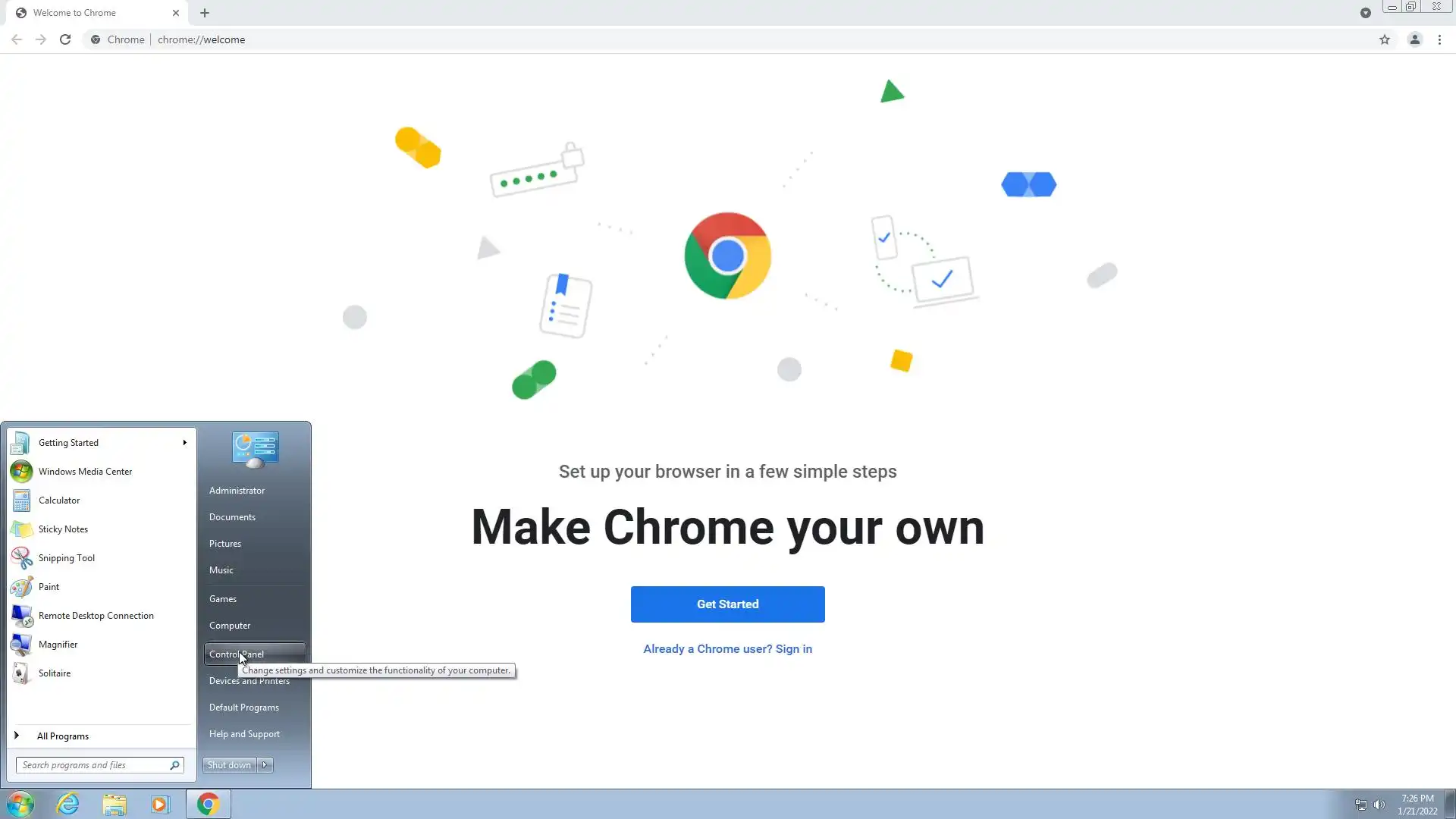Open the Shut down options arrow
Image resolution: width=1456 pixels, height=819 pixels.
pos(265,765)
